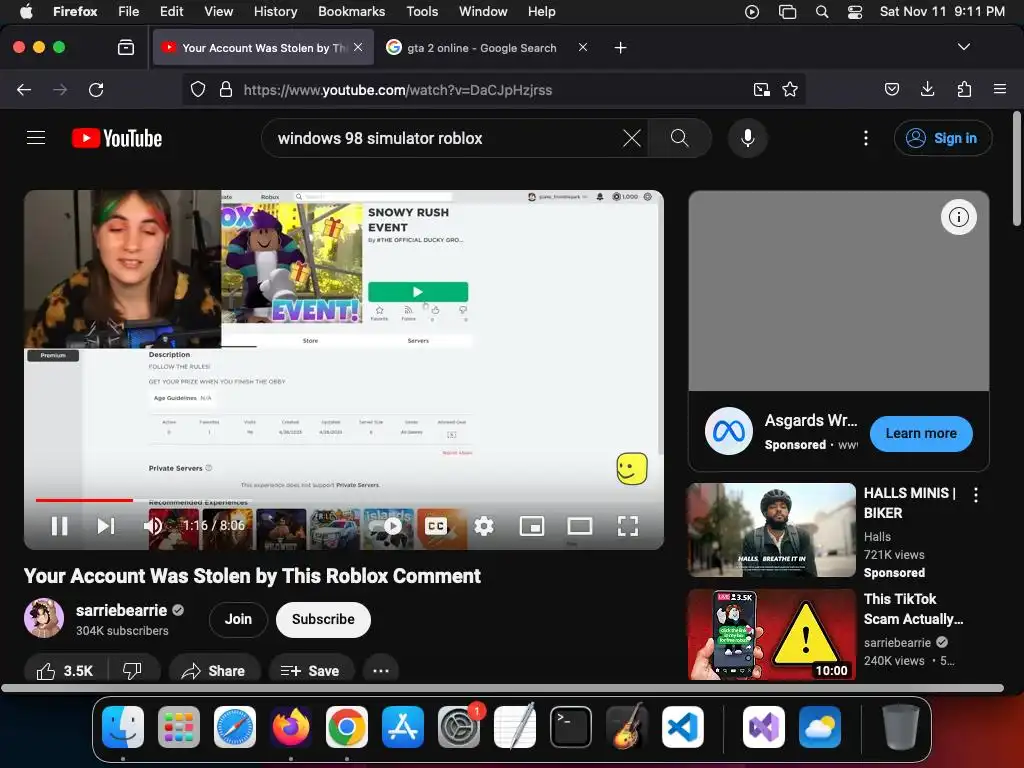
Task: Open Spotlight search in menu bar
Action: pos(822,12)
